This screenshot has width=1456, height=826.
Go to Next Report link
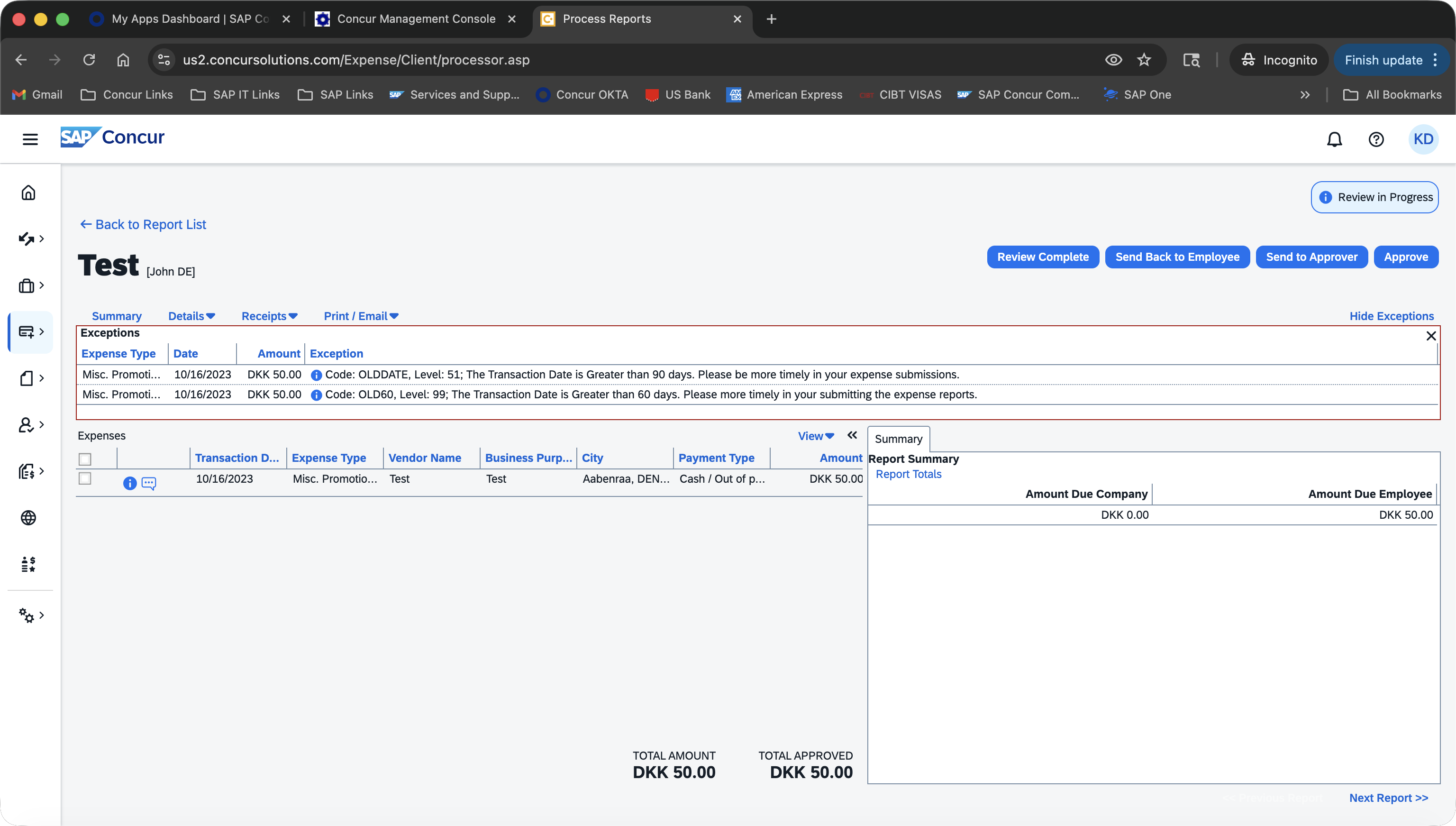pyautogui.click(x=1389, y=798)
